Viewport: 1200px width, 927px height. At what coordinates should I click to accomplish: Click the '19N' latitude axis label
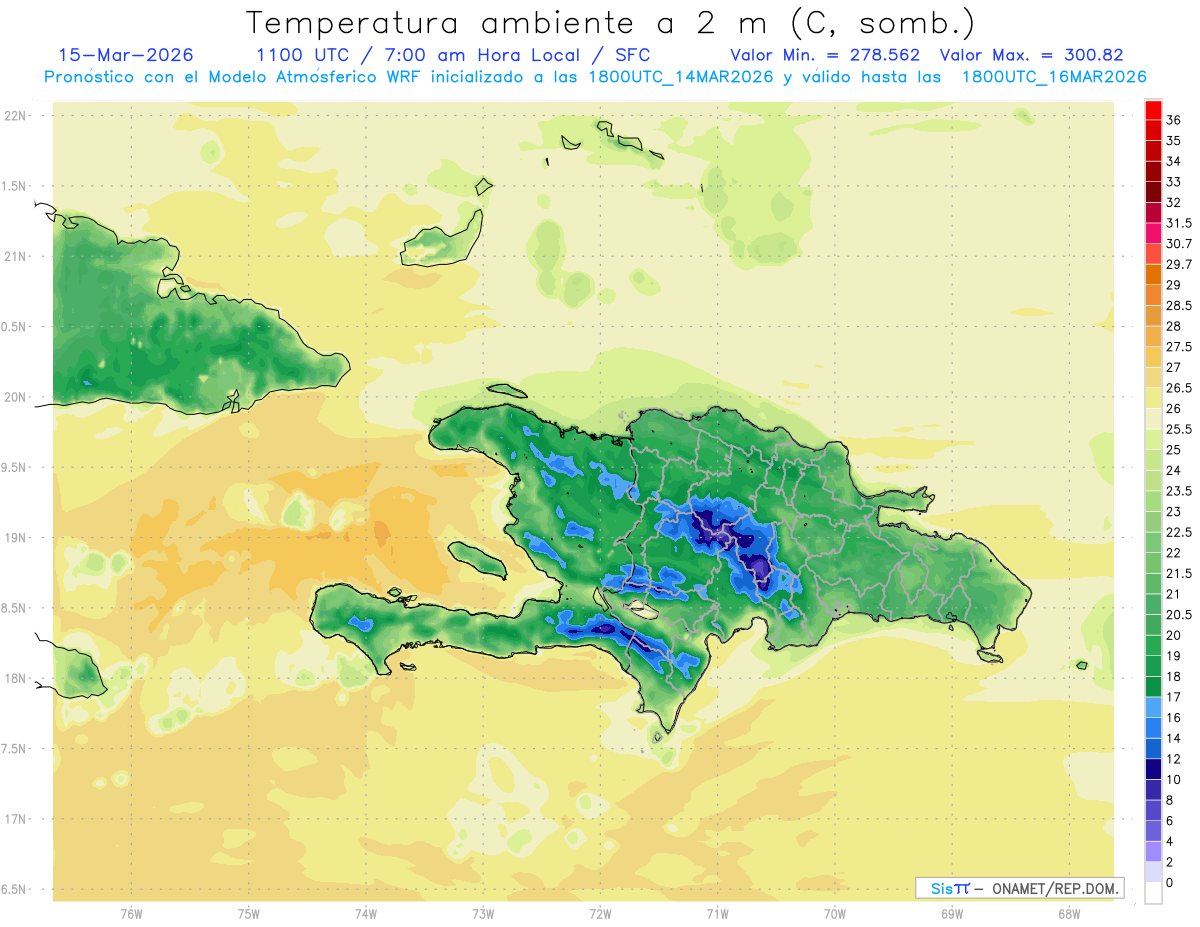pos(15,538)
